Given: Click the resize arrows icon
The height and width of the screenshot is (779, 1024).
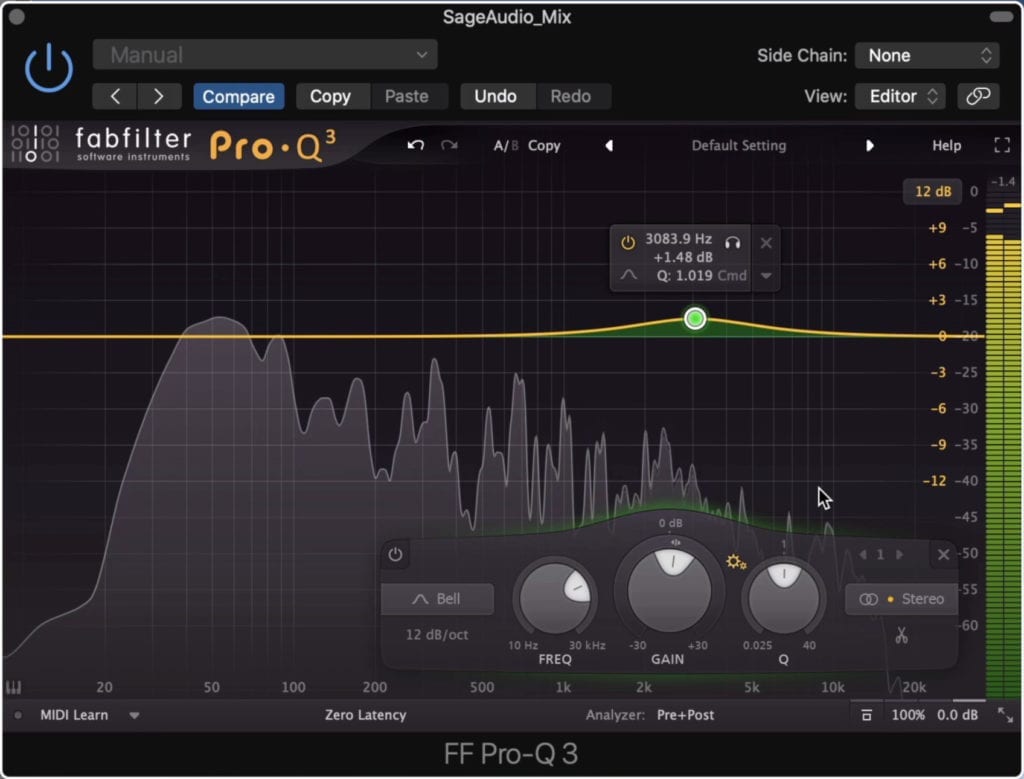Looking at the screenshot, I should [x=1004, y=715].
